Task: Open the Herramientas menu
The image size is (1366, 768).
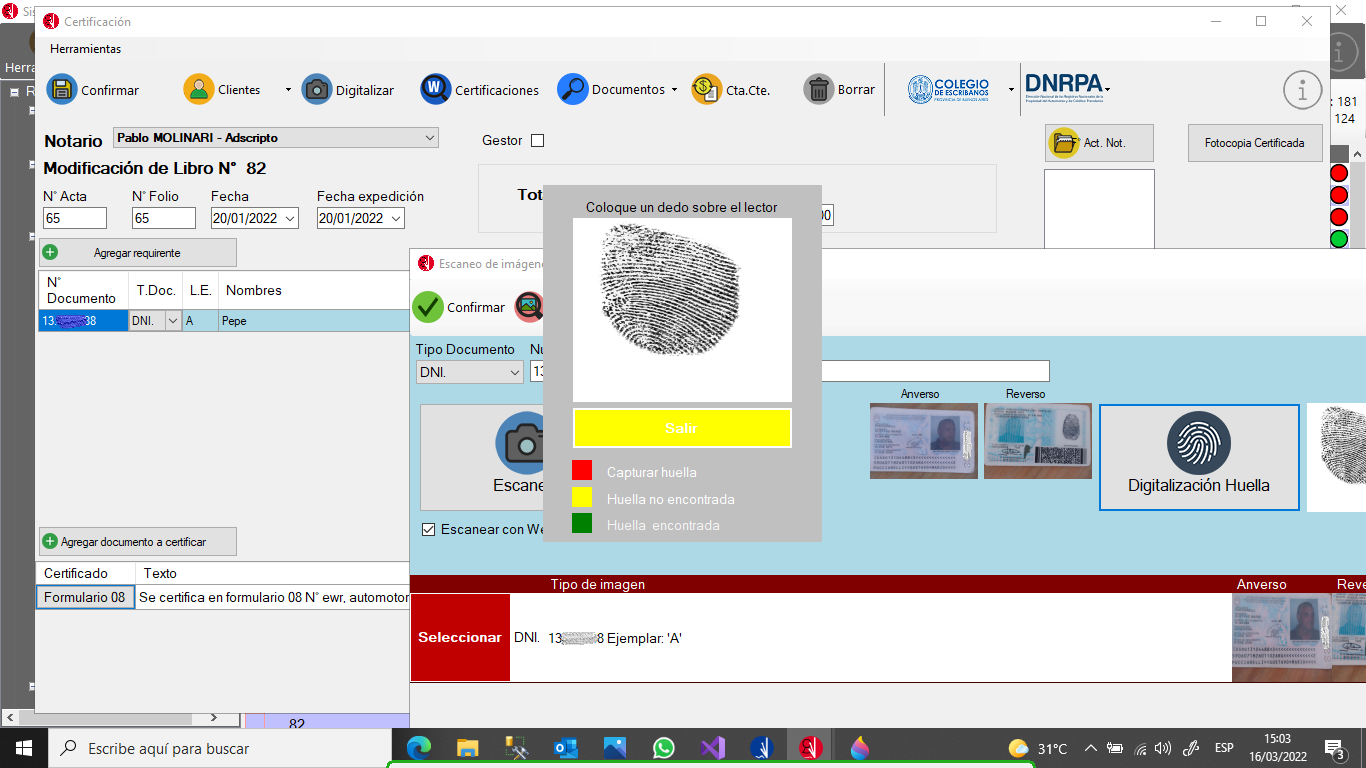Action: pyautogui.click(x=85, y=48)
